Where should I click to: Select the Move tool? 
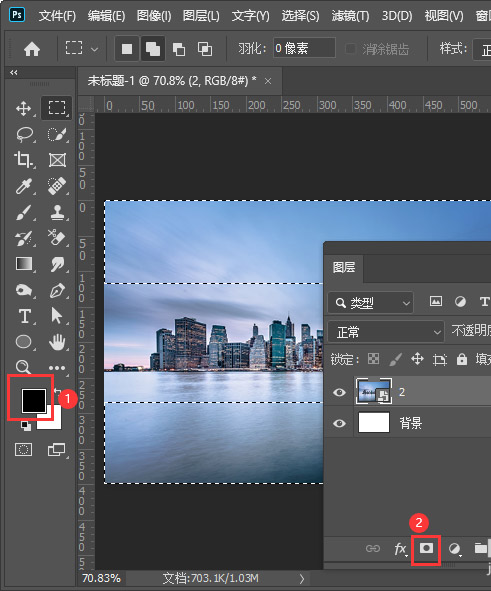pos(24,108)
